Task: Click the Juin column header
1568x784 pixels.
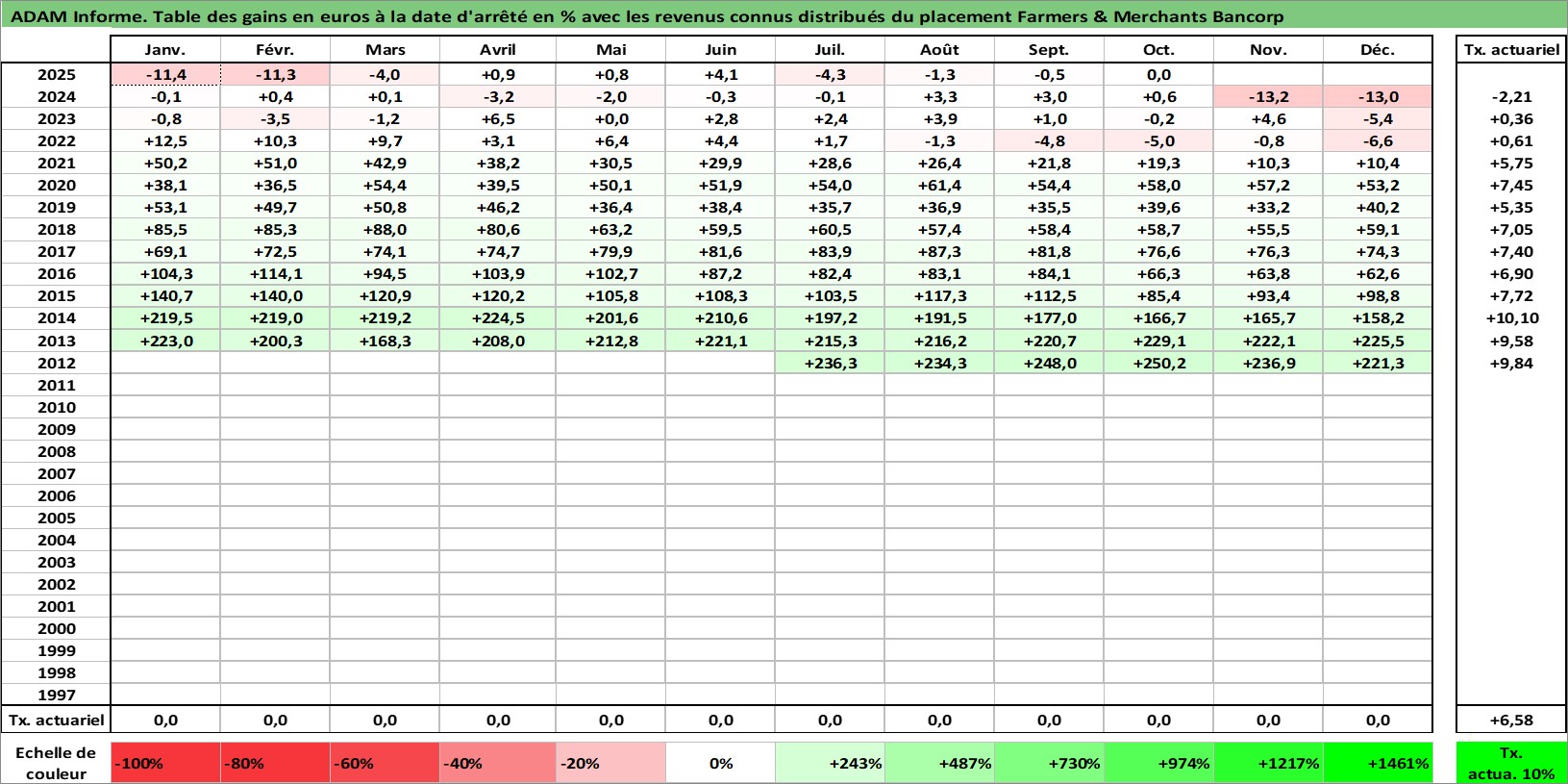Action: 720,49
